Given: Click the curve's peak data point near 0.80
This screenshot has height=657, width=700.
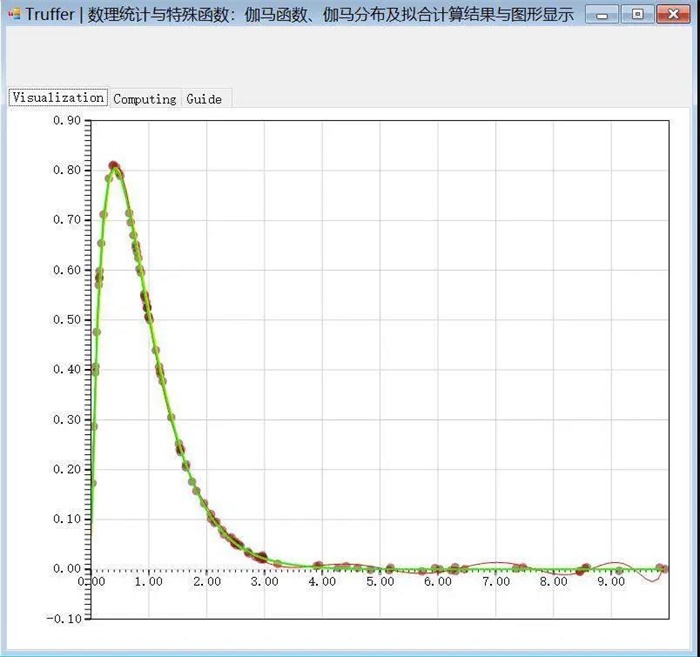Looking at the screenshot, I should 115,167.
